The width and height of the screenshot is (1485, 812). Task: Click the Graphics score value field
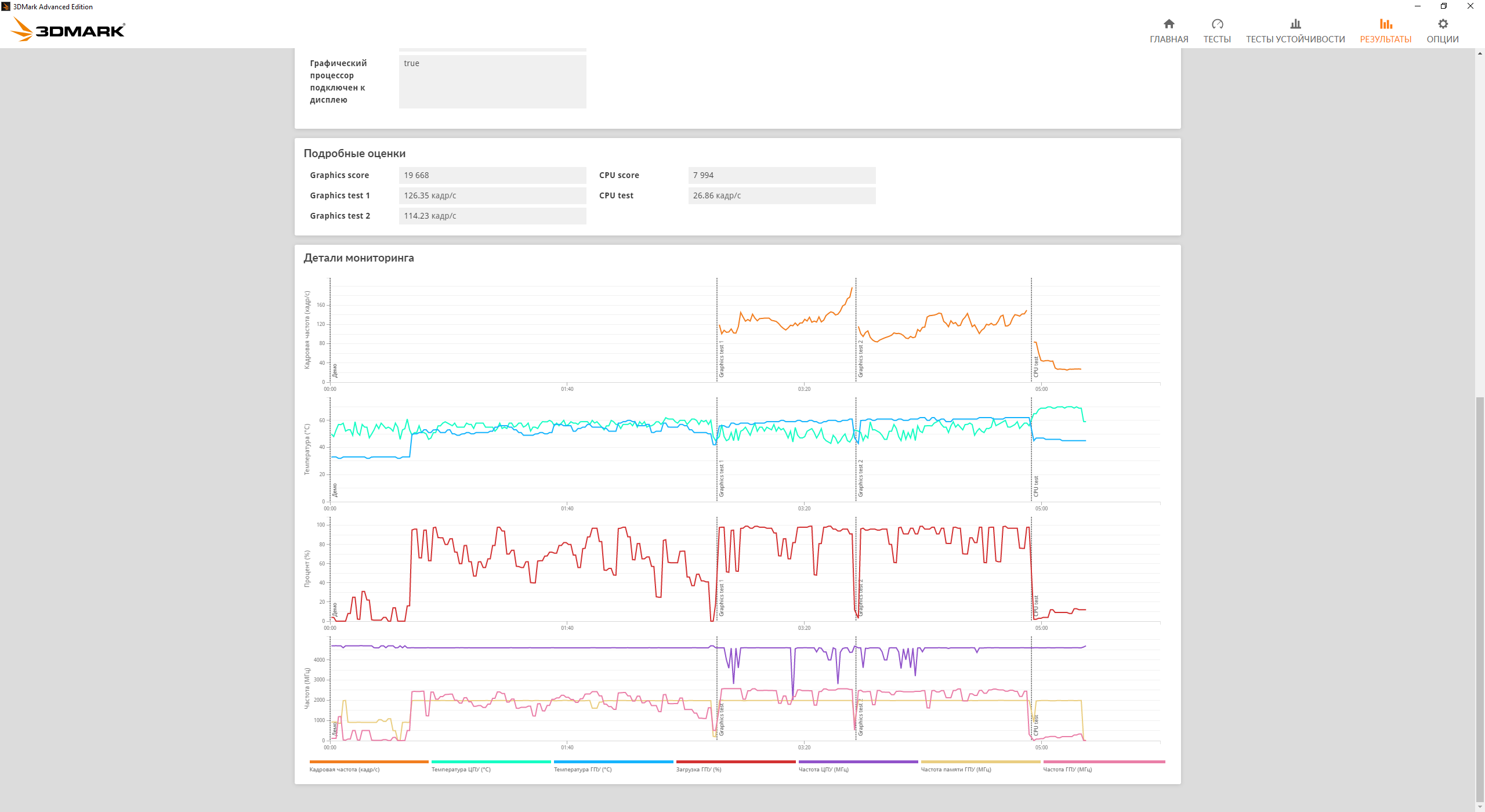(x=492, y=175)
